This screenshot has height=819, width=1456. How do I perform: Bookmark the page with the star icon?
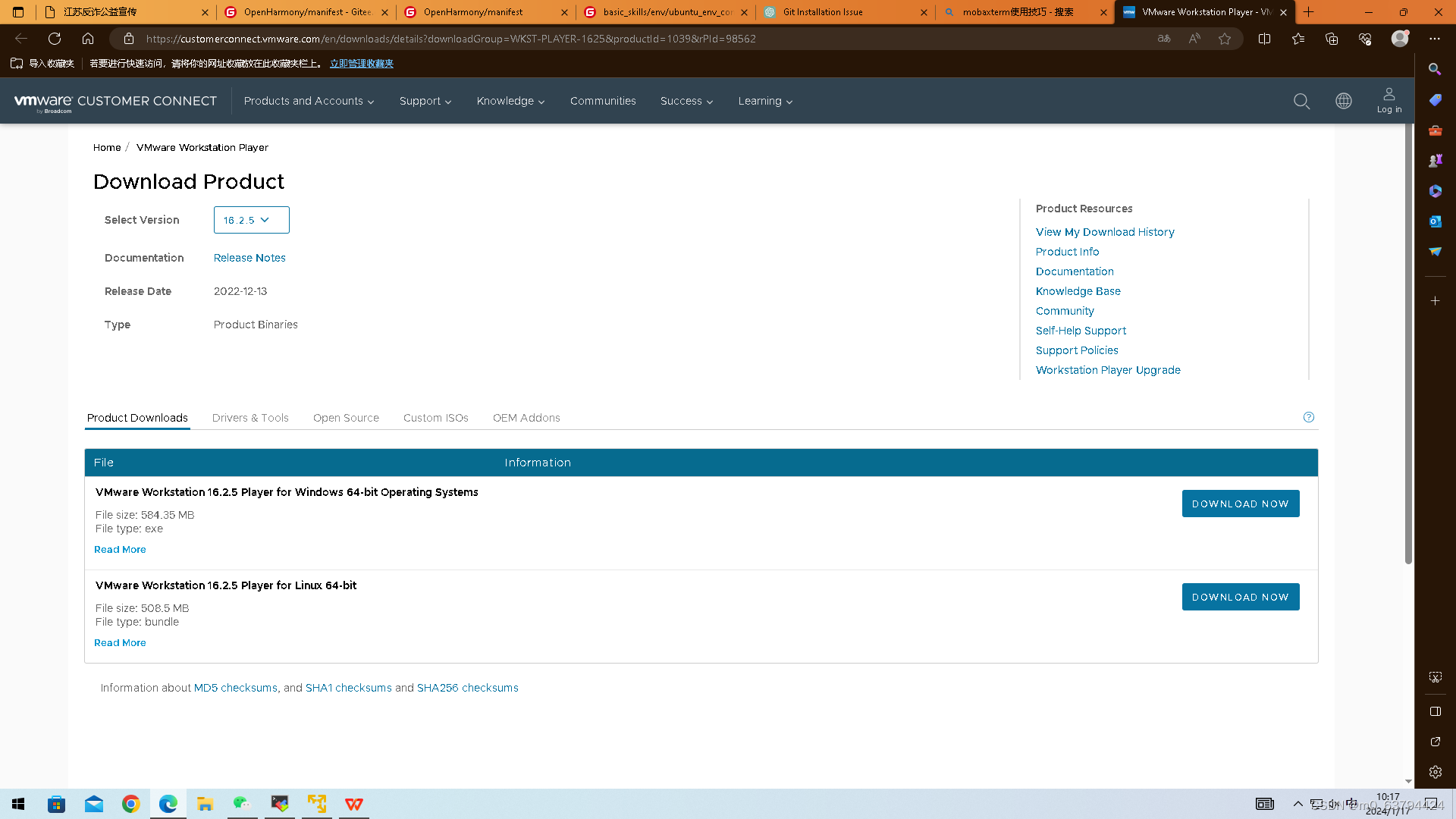tap(1224, 39)
